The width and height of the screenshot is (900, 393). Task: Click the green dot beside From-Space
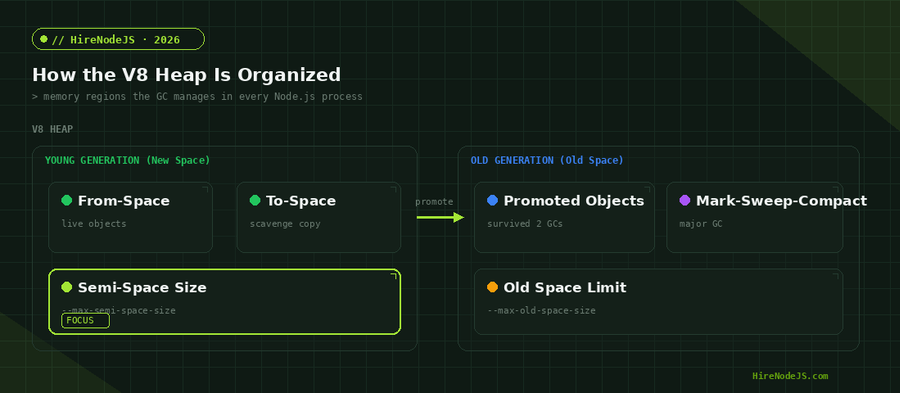67,200
